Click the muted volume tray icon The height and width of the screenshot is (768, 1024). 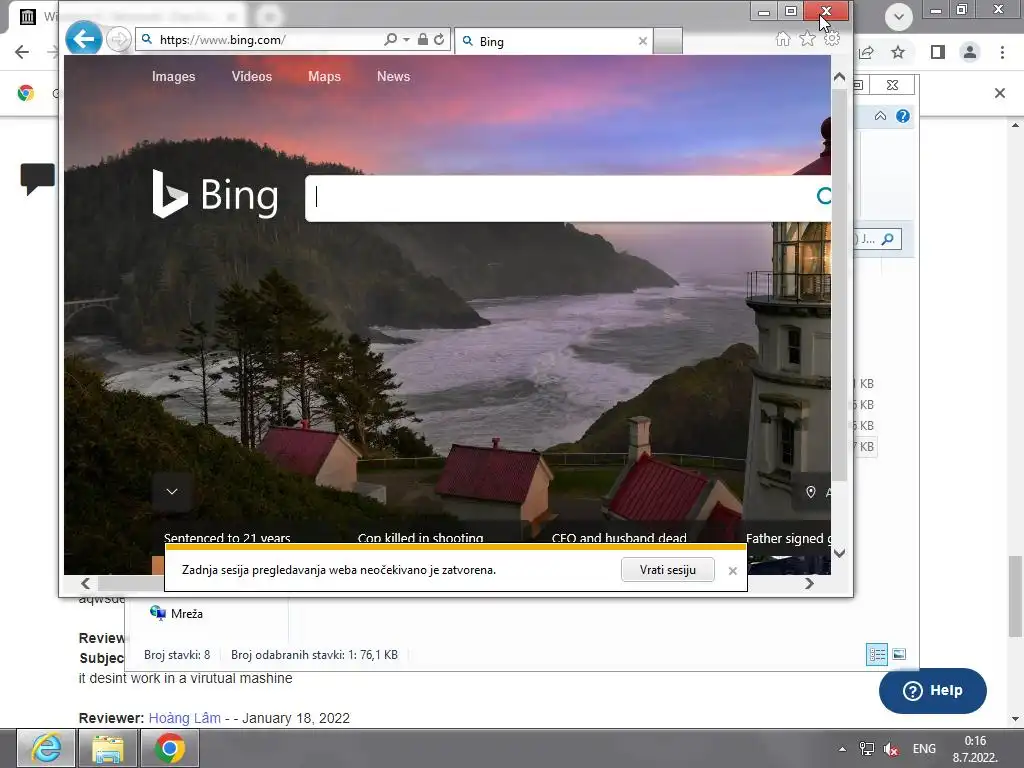[x=891, y=749]
